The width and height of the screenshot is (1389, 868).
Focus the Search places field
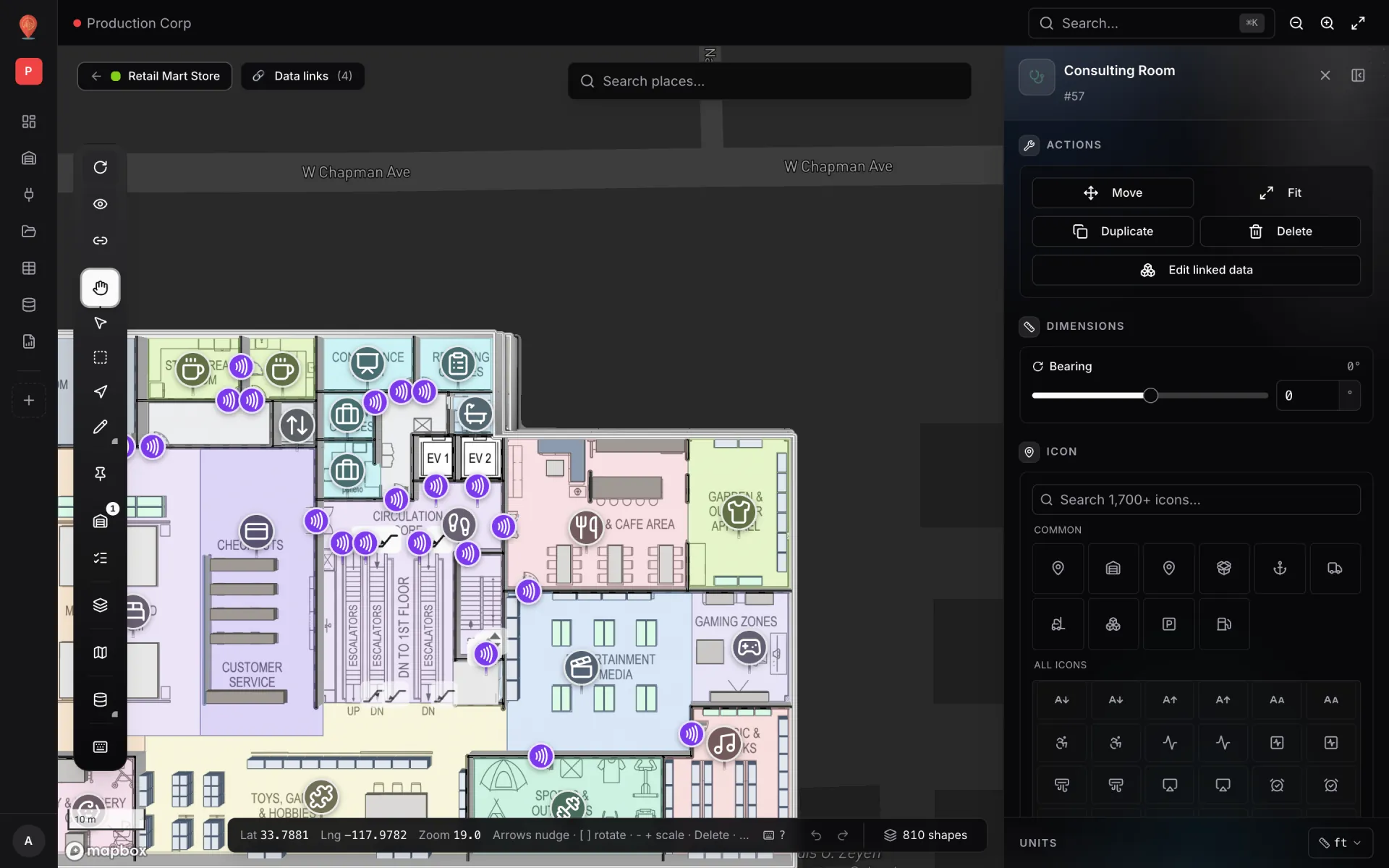click(x=769, y=81)
